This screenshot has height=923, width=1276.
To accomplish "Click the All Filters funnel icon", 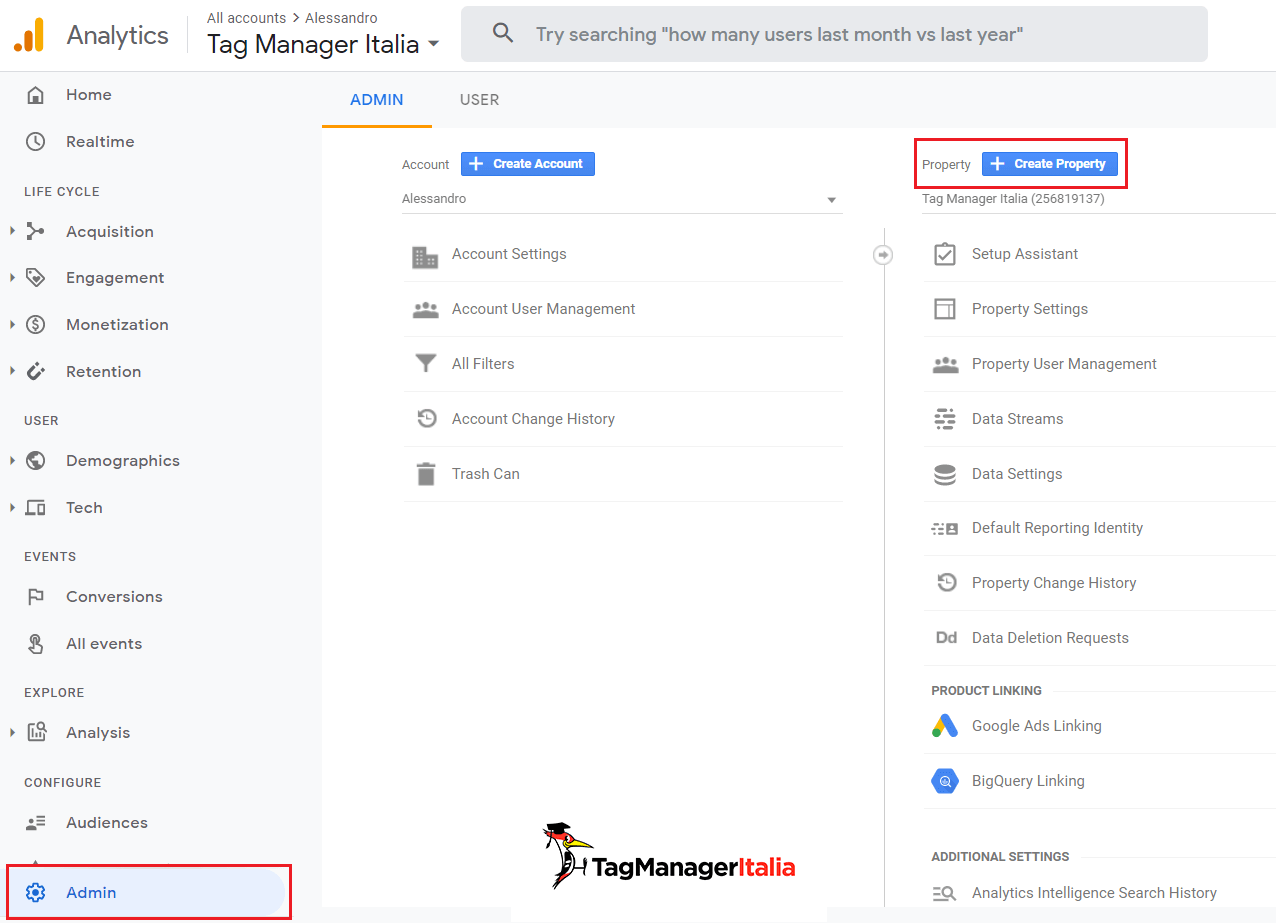I will click(426, 364).
